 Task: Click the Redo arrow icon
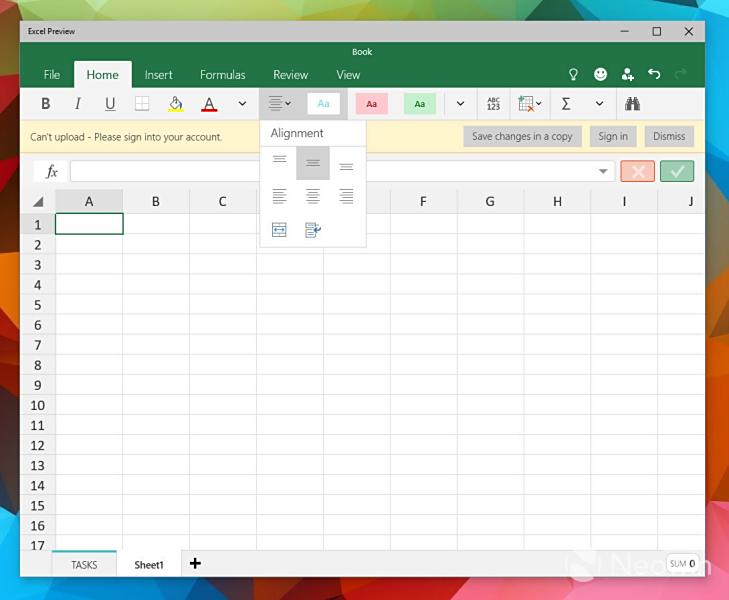point(681,74)
